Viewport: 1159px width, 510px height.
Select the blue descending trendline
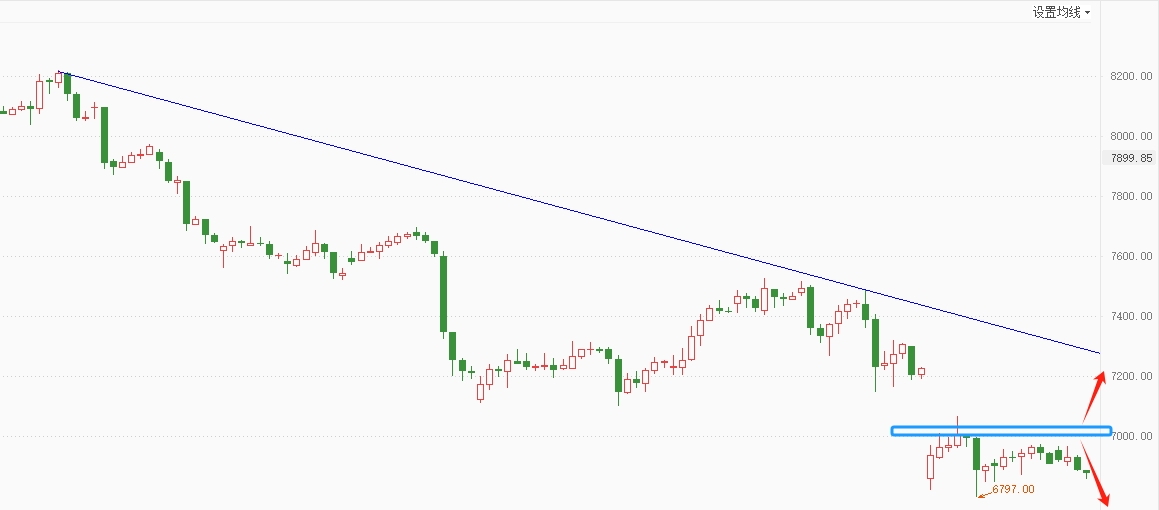580,212
